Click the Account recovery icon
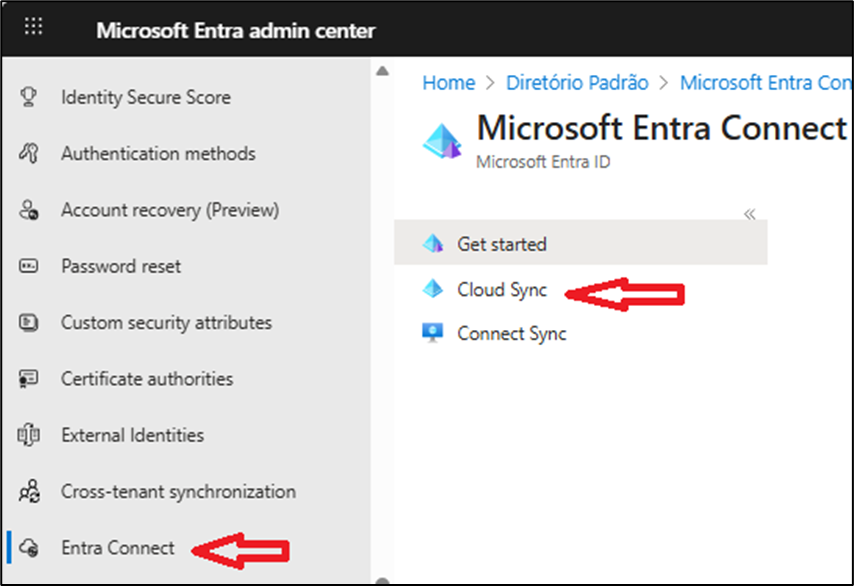This screenshot has width=854, height=586. pos(29,210)
